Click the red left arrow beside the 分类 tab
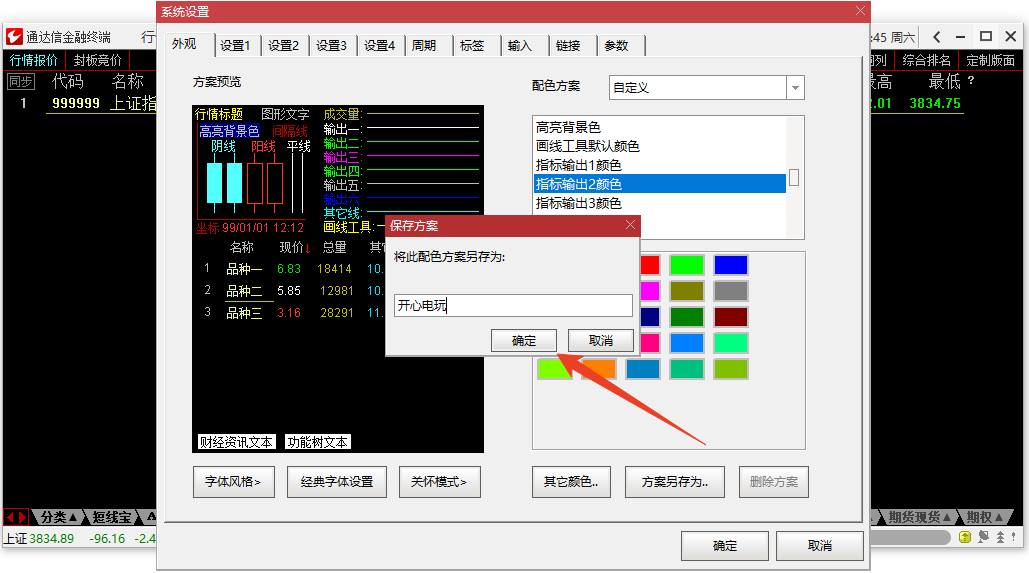The image size is (1029, 573). click(x=10, y=517)
